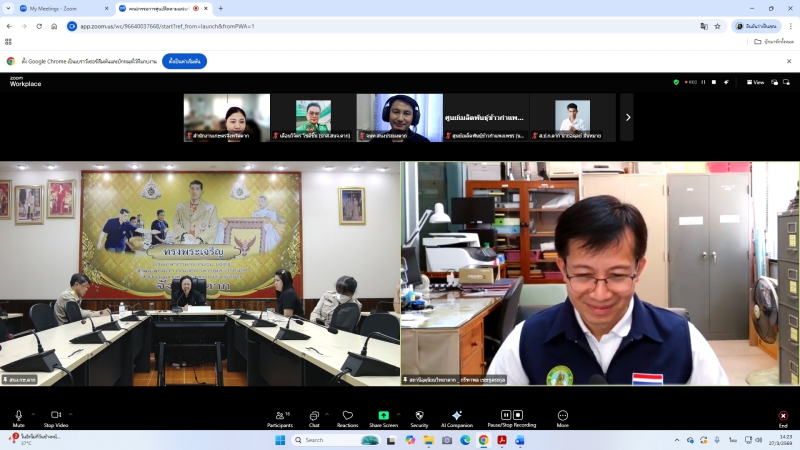Open the More options menu
Viewport: 800px width, 450px height.
563,415
